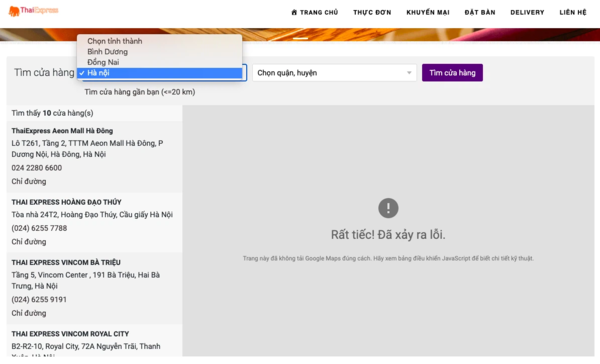600x364 pixels.
Task: Open LIÊN HỆ page
Action: (573, 13)
